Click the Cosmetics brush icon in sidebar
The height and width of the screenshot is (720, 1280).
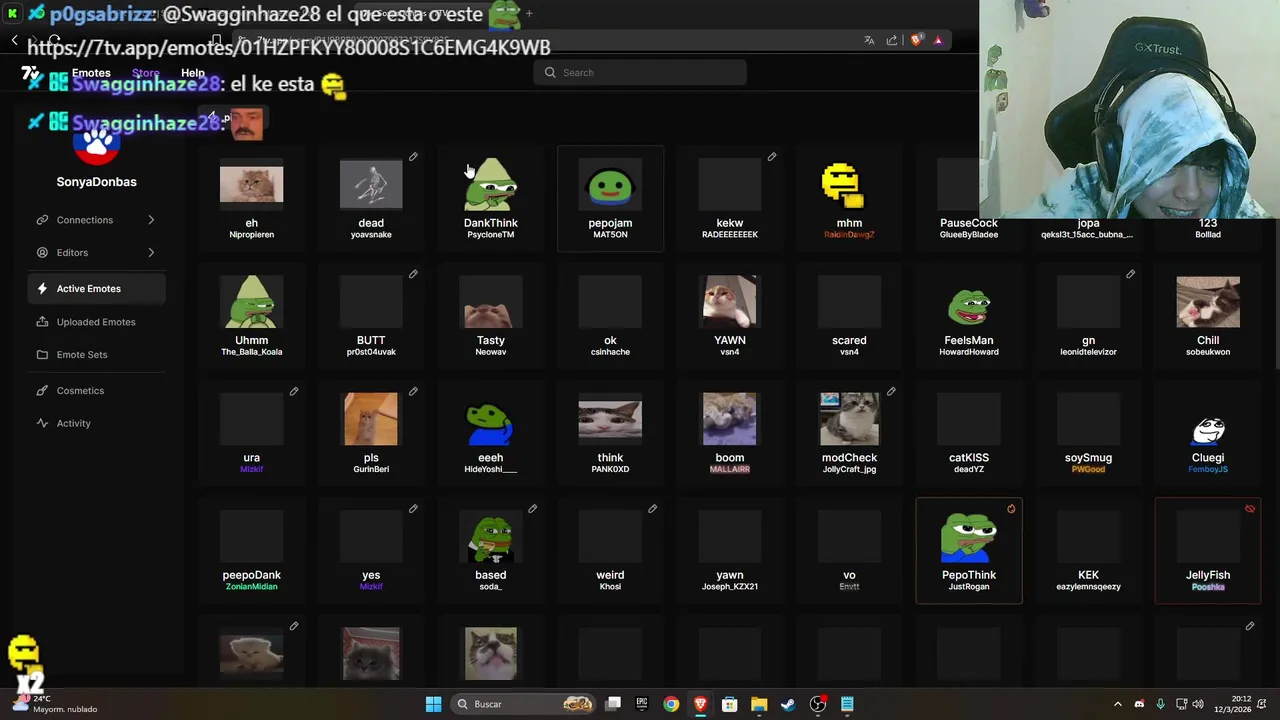pos(42,391)
